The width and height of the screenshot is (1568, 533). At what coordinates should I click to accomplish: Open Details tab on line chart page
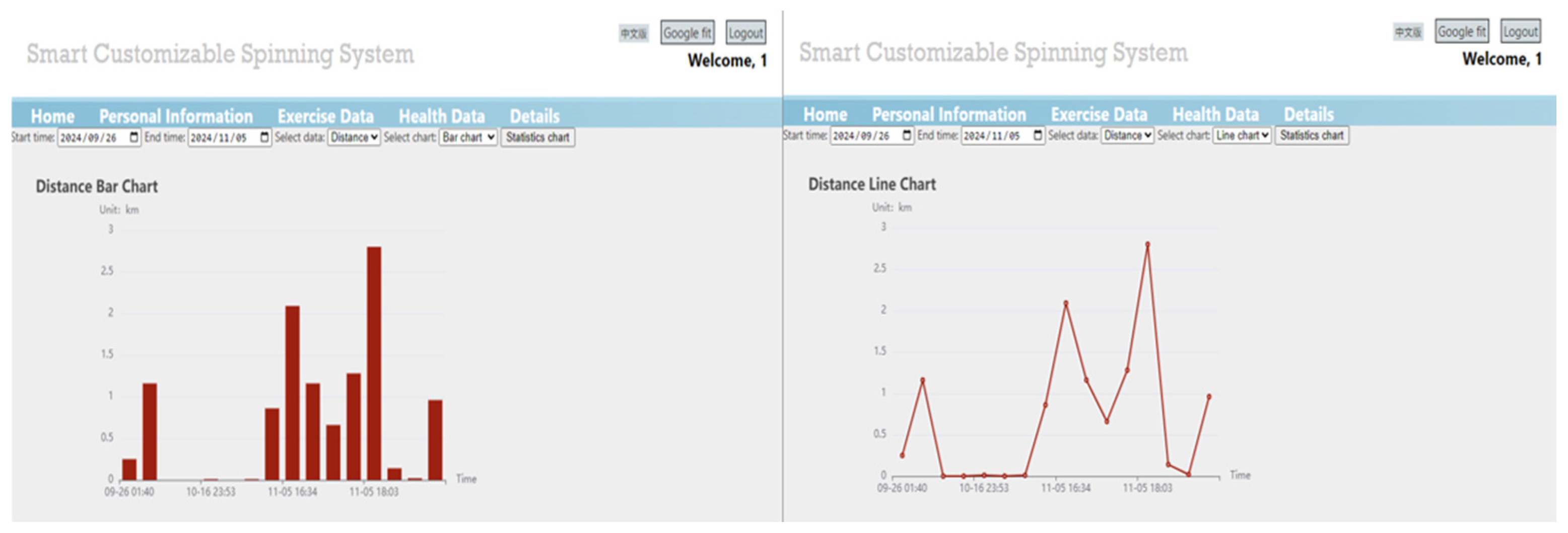click(x=1309, y=114)
